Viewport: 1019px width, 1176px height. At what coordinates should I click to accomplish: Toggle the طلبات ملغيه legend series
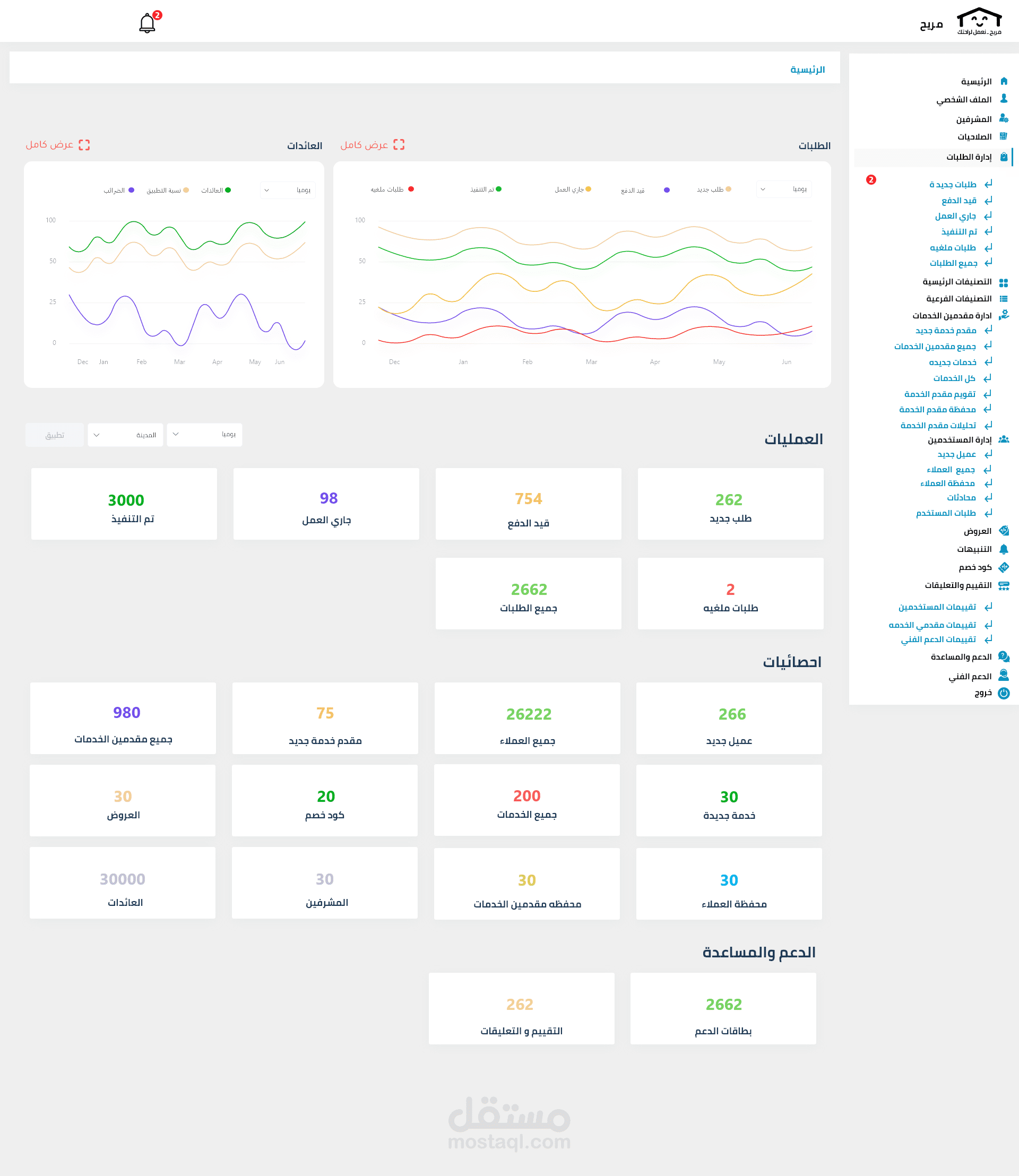391,189
